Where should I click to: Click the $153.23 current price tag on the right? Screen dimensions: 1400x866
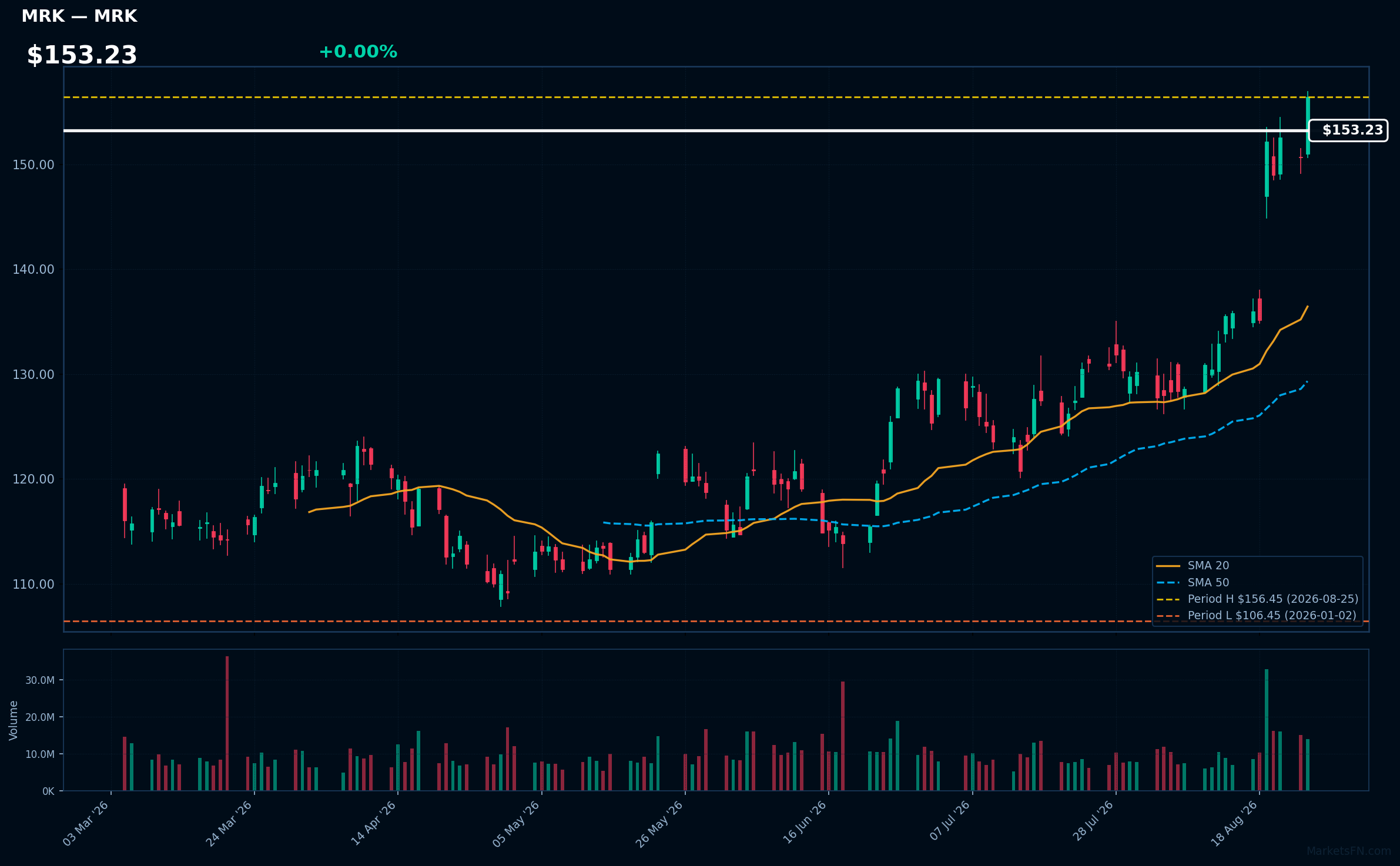[1348, 130]
